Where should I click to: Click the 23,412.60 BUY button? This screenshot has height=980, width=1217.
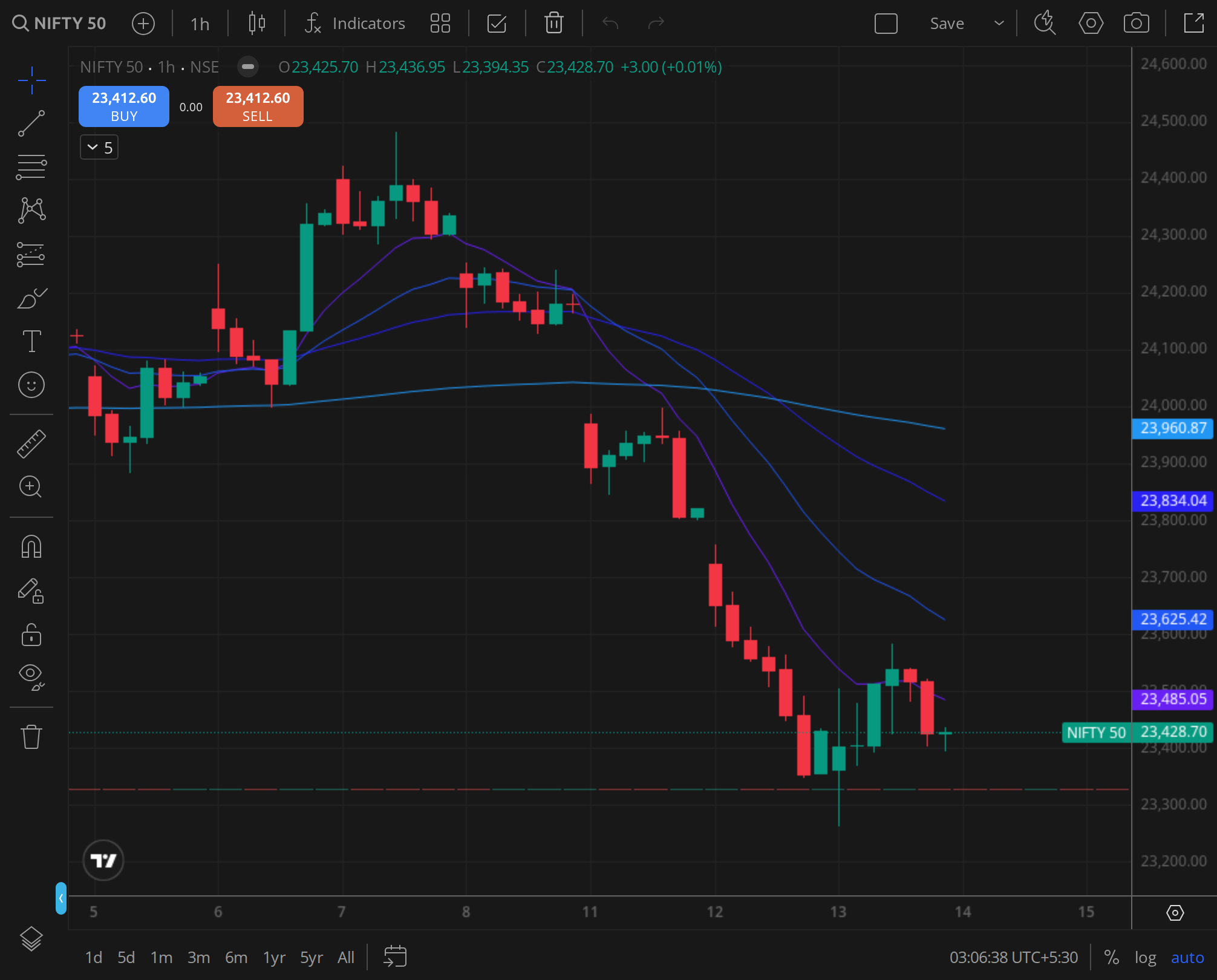pos(124,106)
